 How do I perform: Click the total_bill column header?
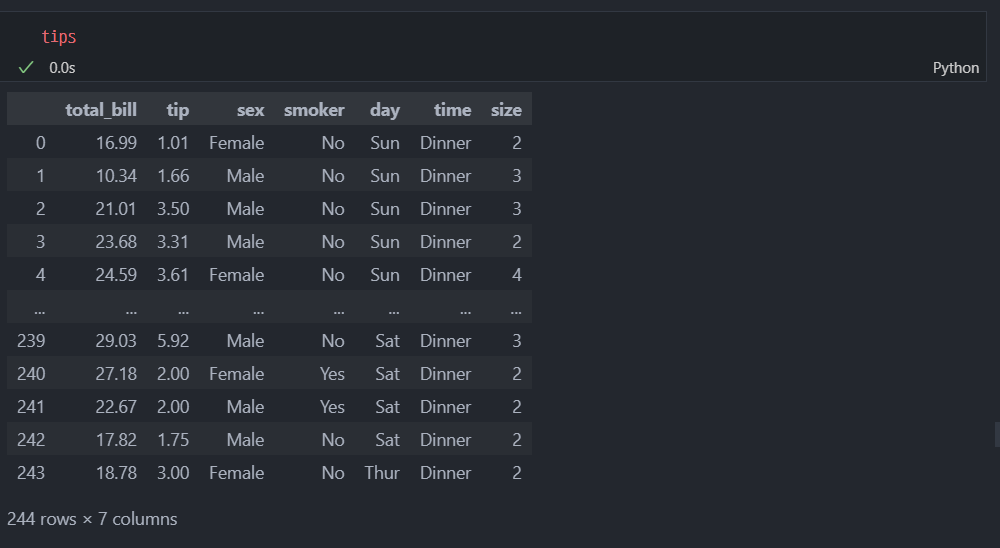pyautogui.click(x=101, y=110)
